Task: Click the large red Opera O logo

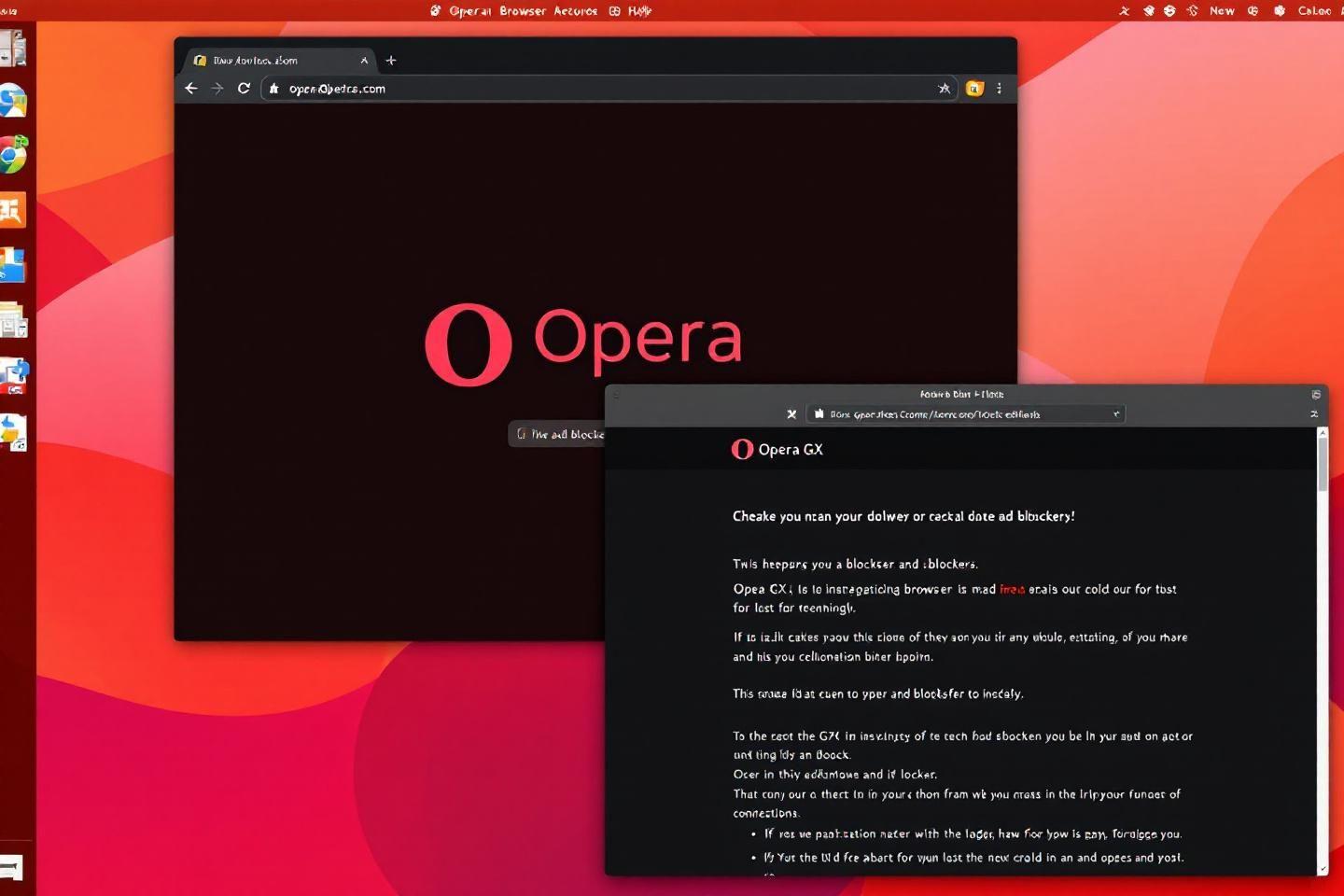Action: (x=469, y=344)
